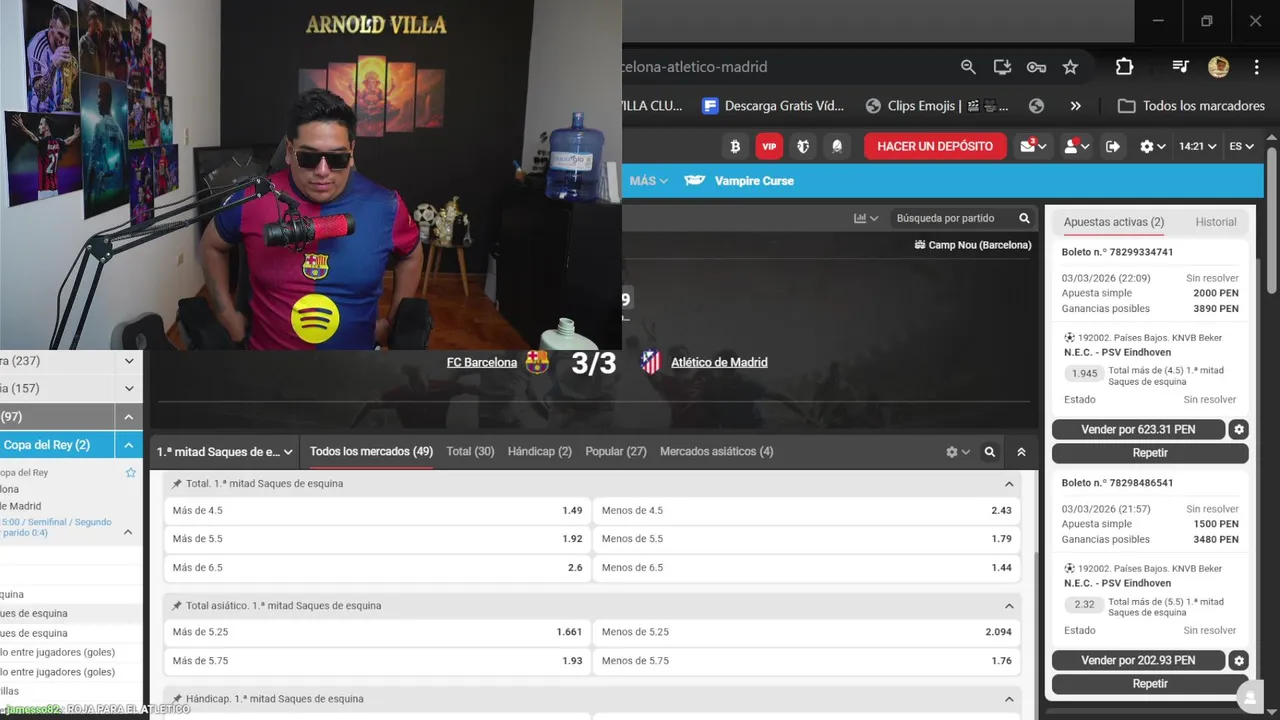The height and width of the screenshot is (720, 1280).
Task: Click the shield icon beside VIP
Action: (803, 146)
